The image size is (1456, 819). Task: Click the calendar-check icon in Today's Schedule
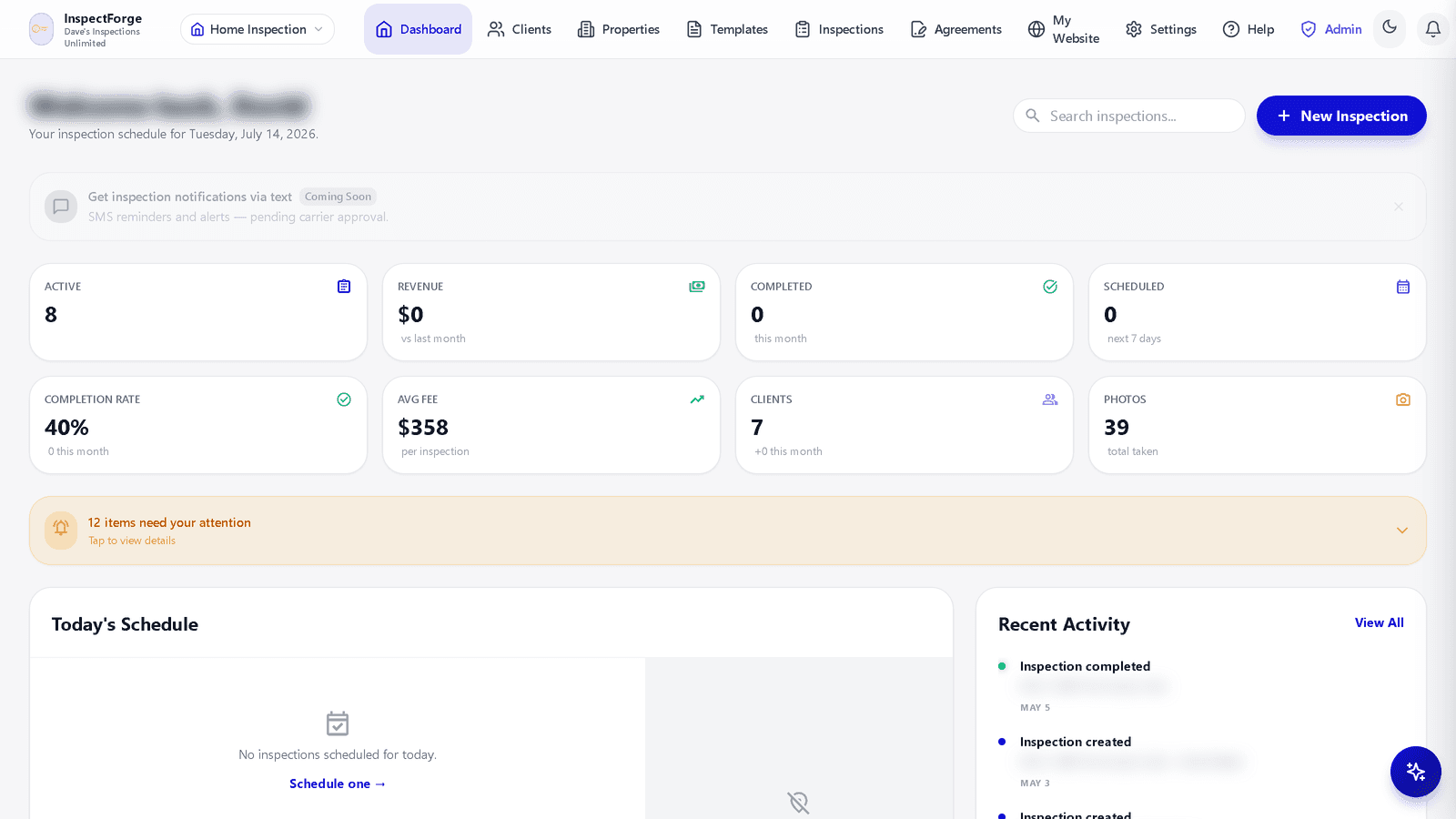pyautogui.click(x=338, y=723)
